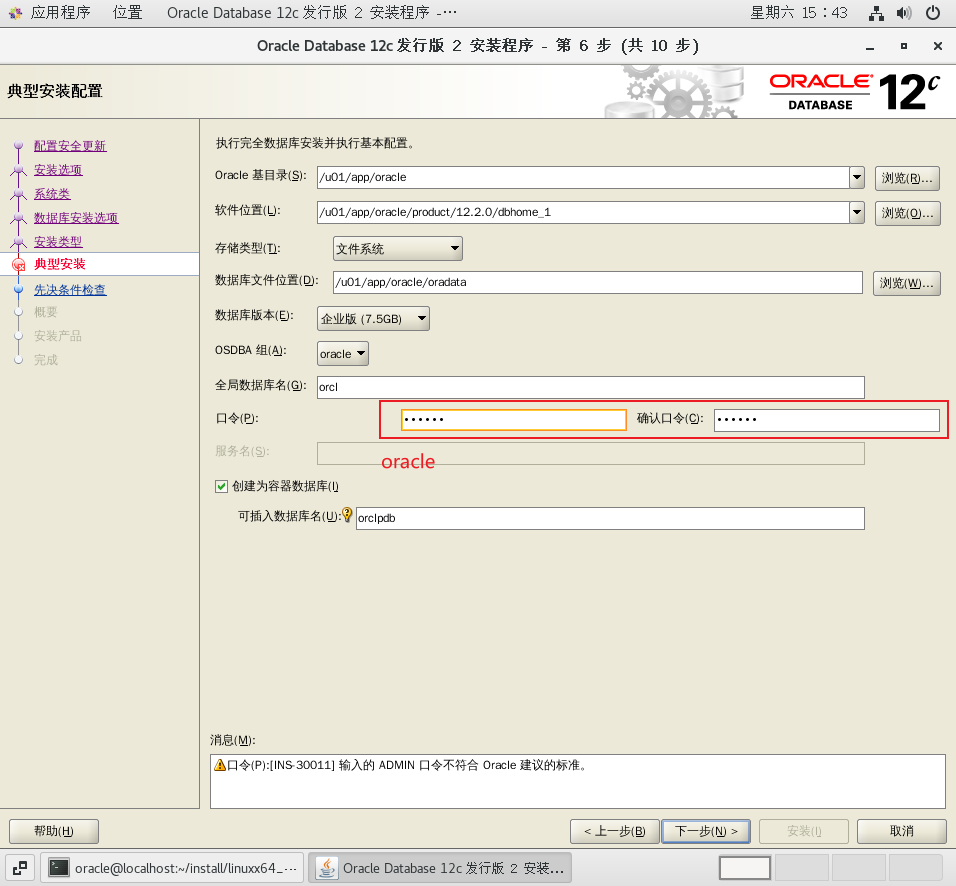Click the Java installer icon in taskbar
The height and width of the screenshot is (886, 956).
click(x=327, y=868)
